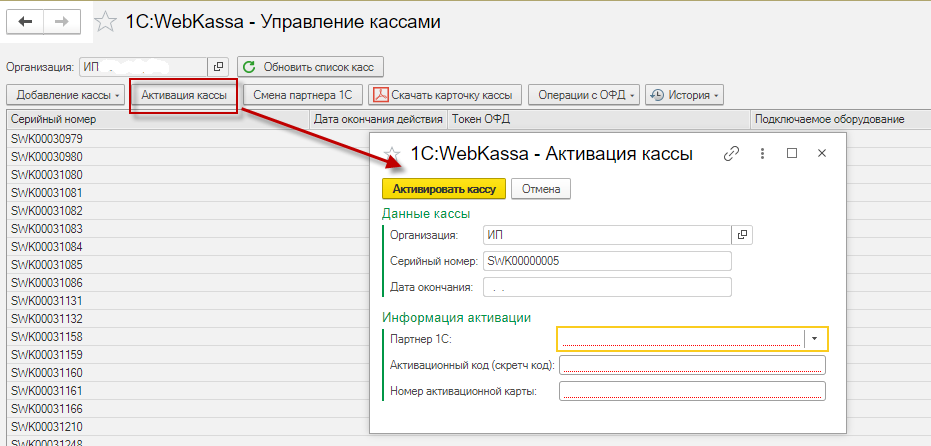Sort by Серийный номер column header
Screen dimensions: 931x446
(x=158, y=119)
